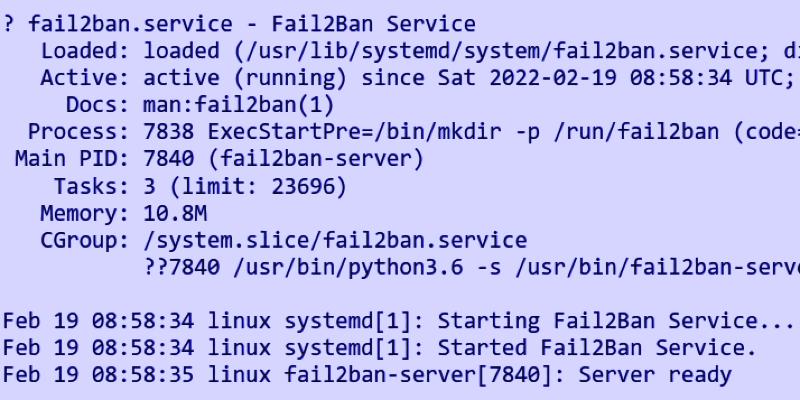Click the 'active (running)' status text

245,78
